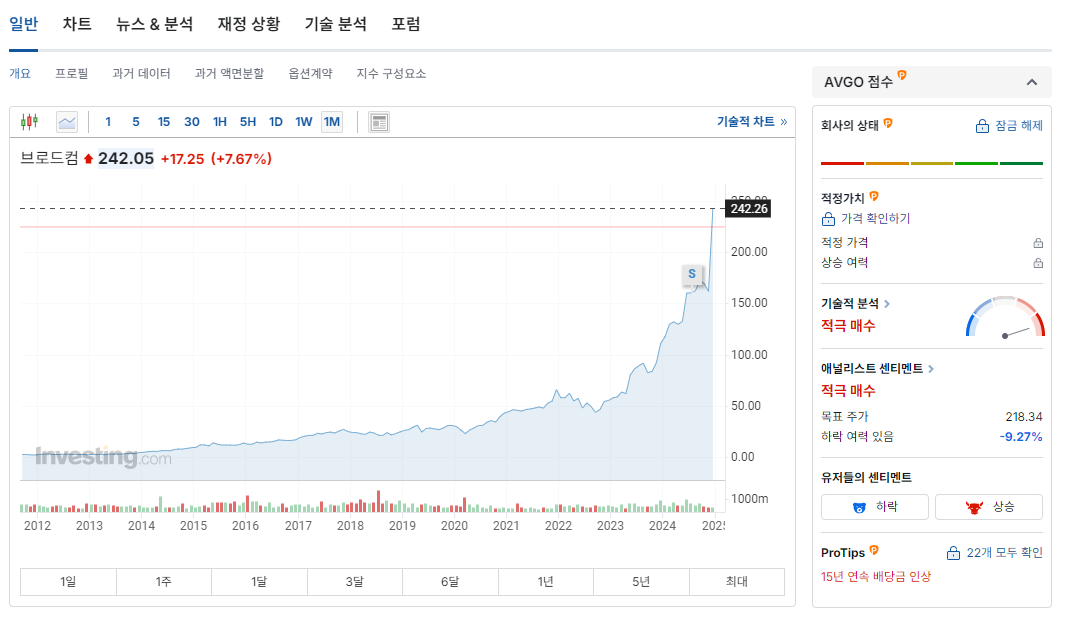Select the 개요 sub-tab
Viewport: 1073px width, 625px height.
(x=20, y=73)
